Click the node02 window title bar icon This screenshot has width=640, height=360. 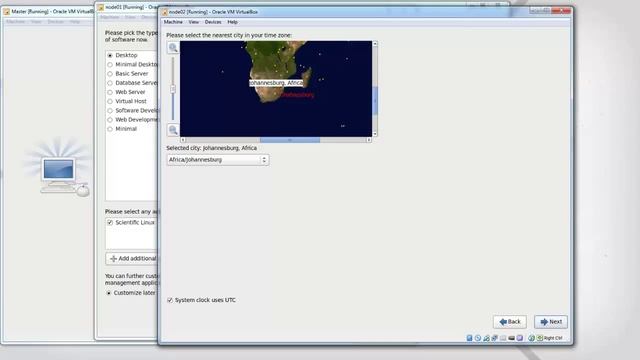point(165,12)
